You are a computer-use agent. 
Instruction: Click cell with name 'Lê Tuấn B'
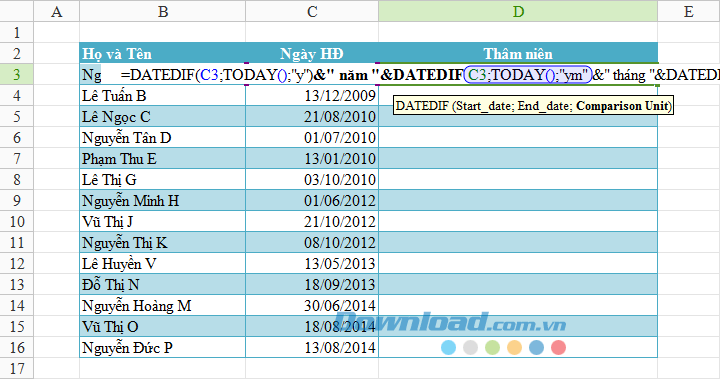coord(163,96)
